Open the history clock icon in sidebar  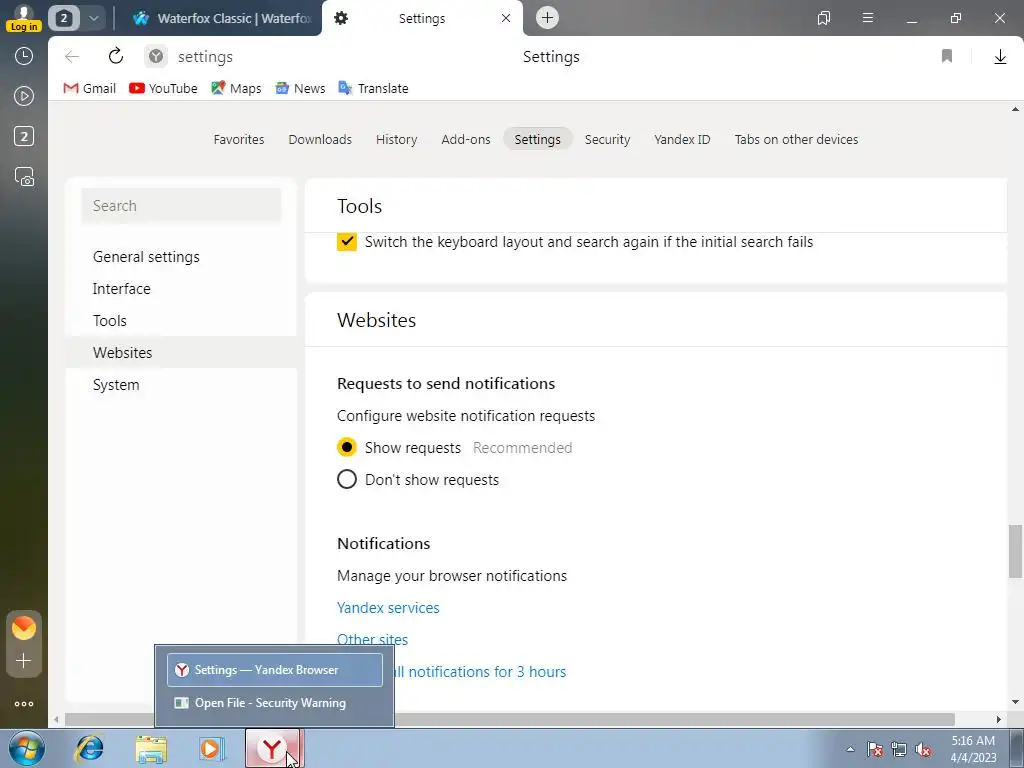click(x=24, y=56)
